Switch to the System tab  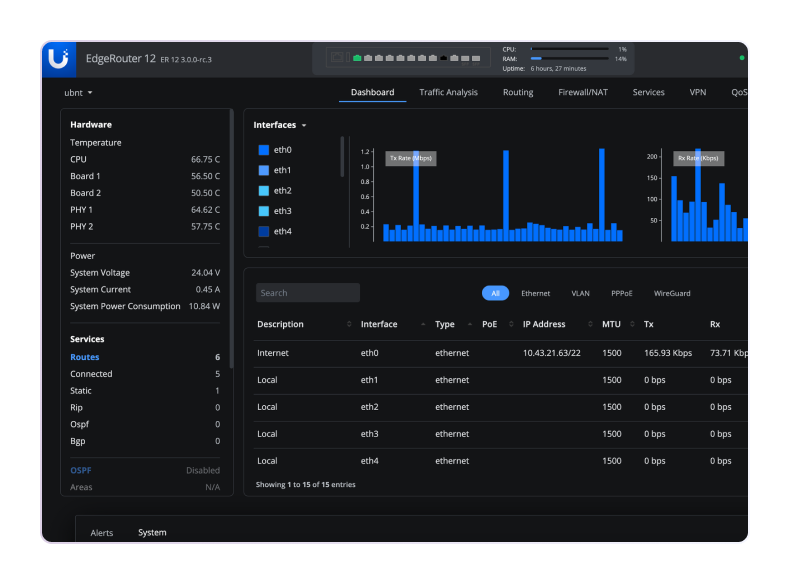coord(152,533)
